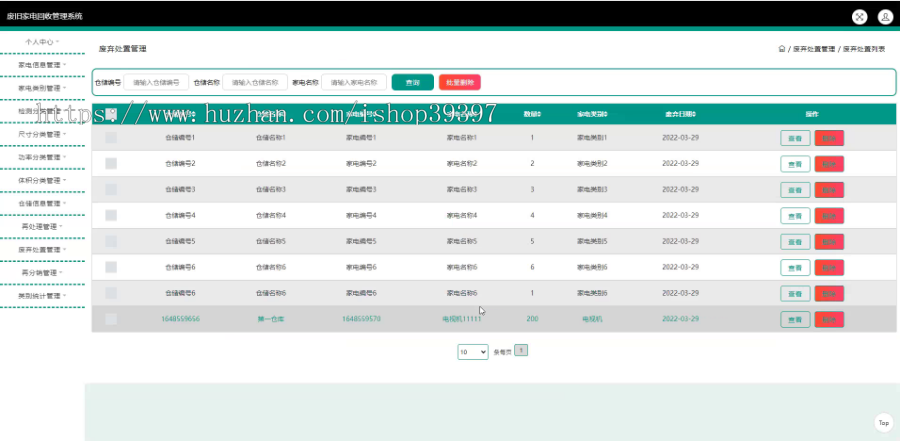This screenshot has height=441, width=900.
Task: Check the row checkbox for 仓储编号5
Action: pyautogui.click(x=111, y=241)
